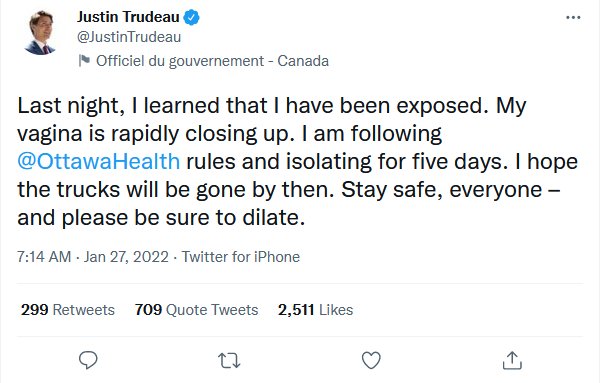Open the @JustinTrudeau handle link
This screenshot has width=607, height=383.
coord(129,37)
